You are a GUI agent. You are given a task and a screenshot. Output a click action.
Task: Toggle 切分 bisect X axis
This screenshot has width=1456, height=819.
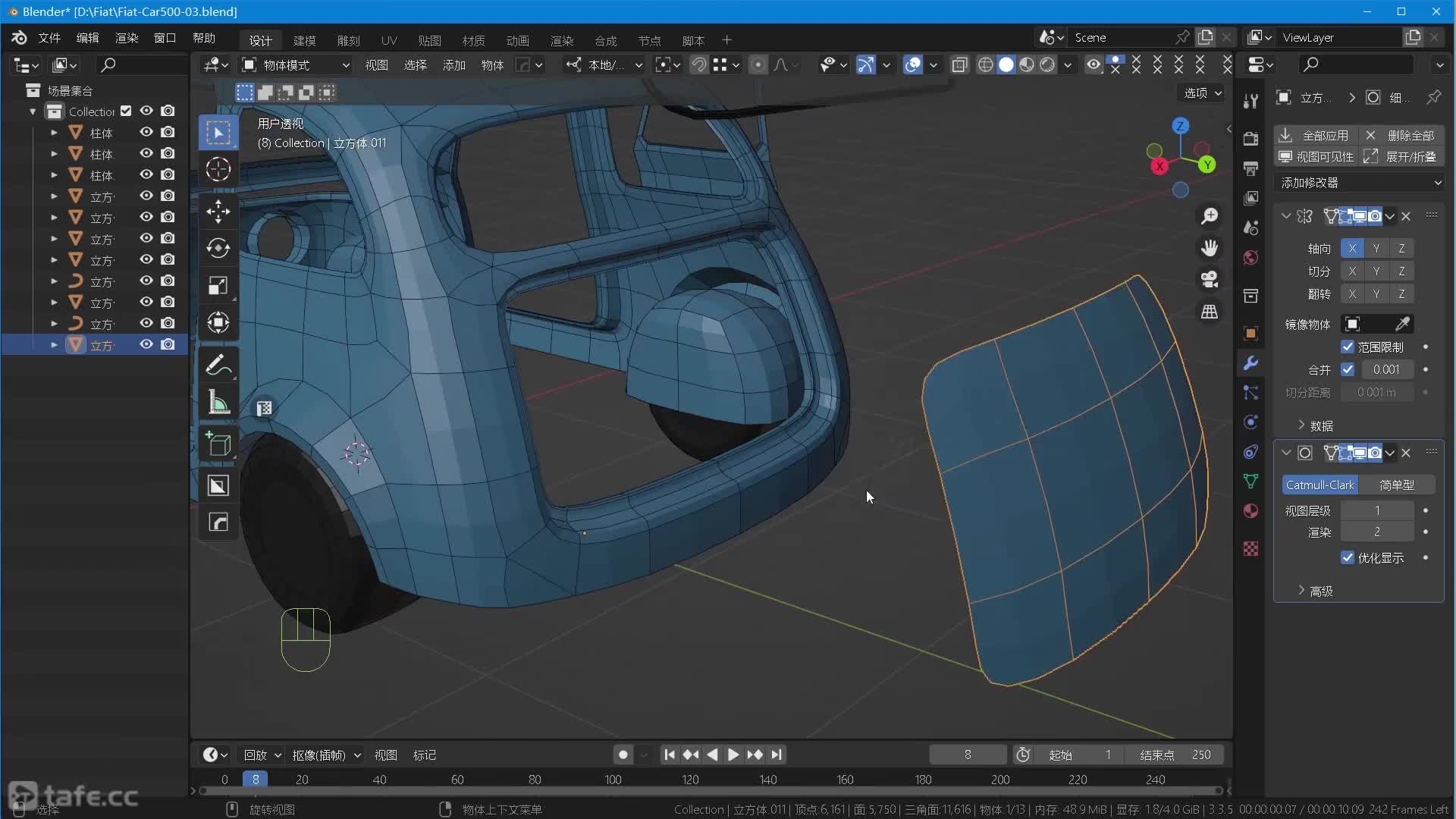(1352, 271)
